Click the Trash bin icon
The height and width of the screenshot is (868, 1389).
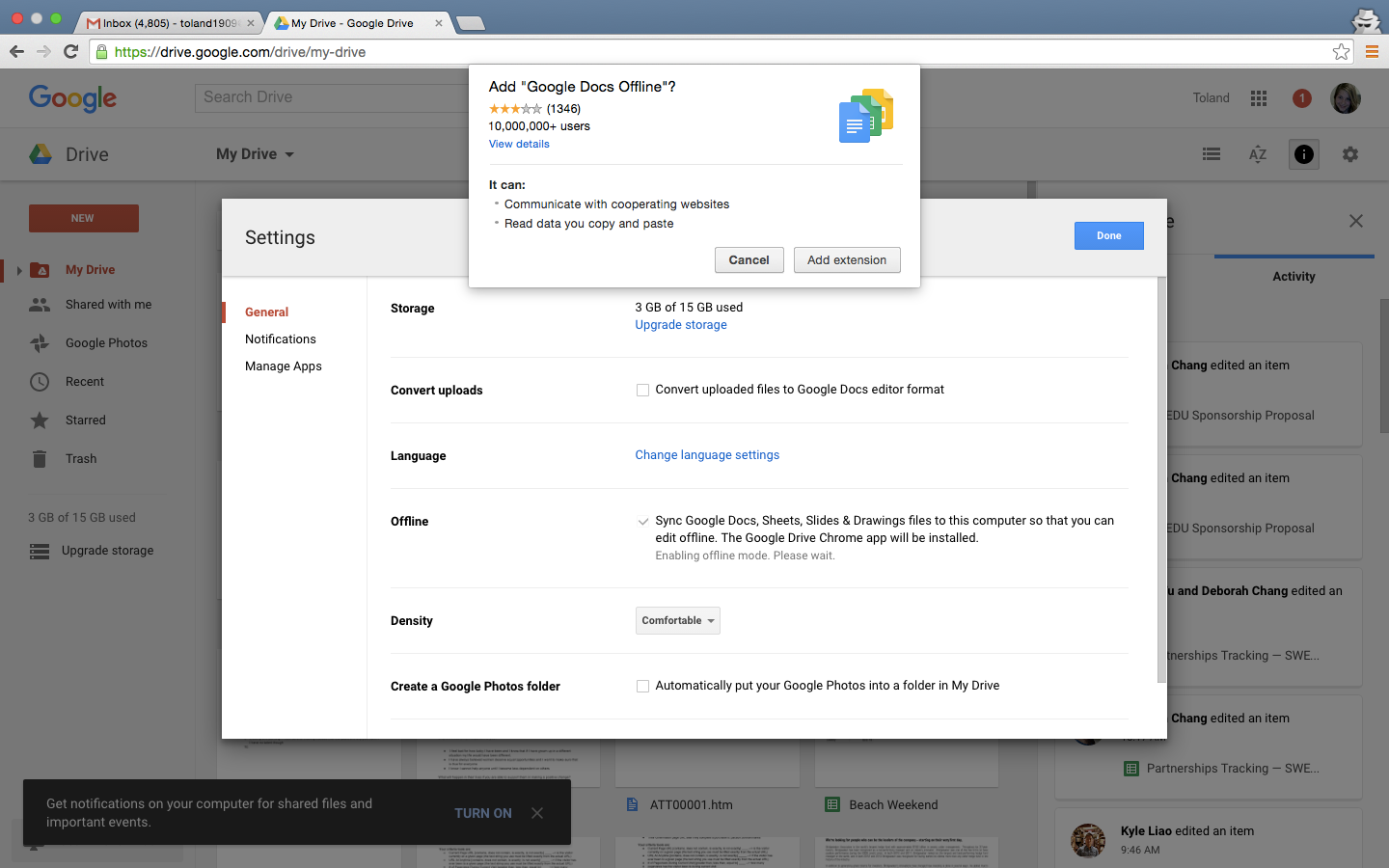click(40, 459)
